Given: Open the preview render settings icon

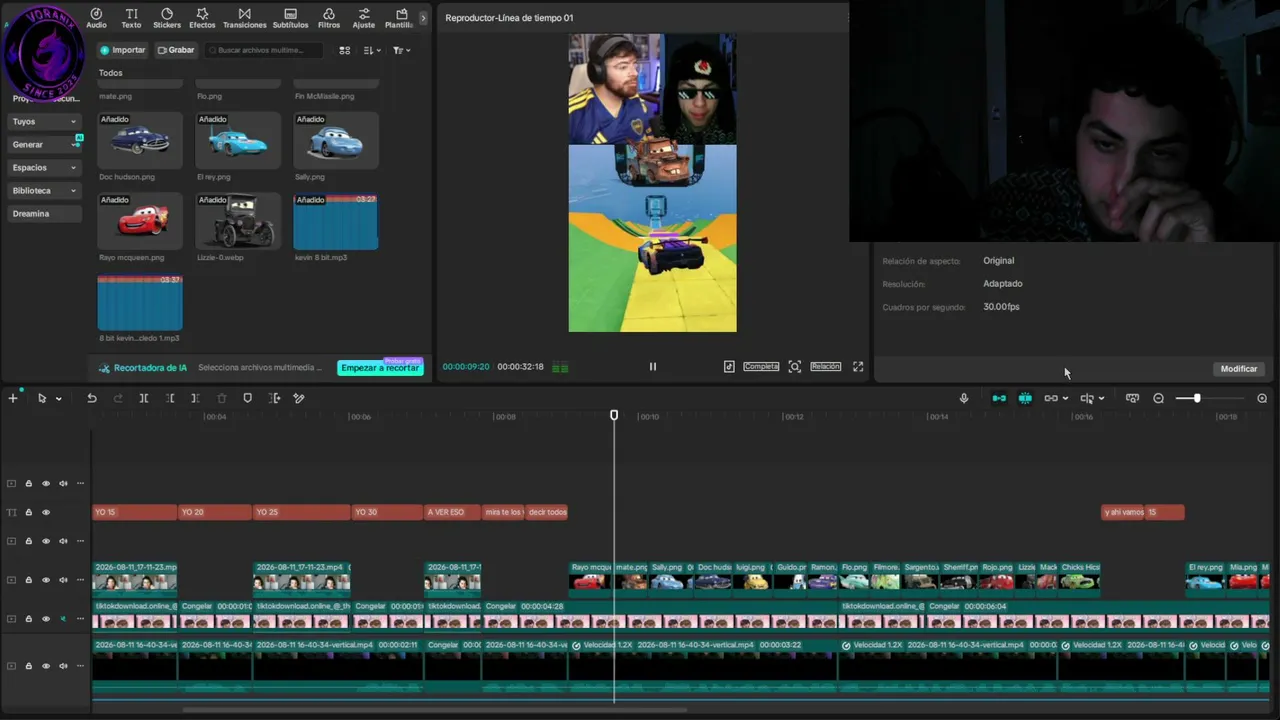Looking at the screenshot, I should 1132,398.
